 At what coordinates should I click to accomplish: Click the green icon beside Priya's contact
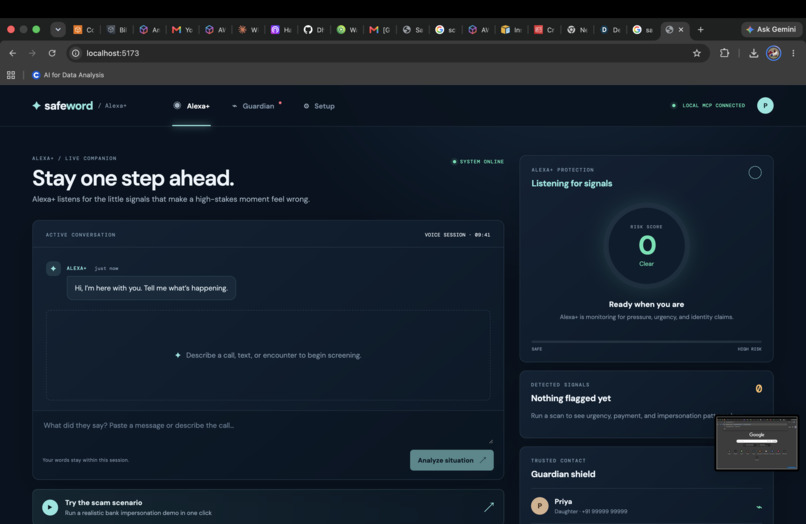[x=759, y=507]
